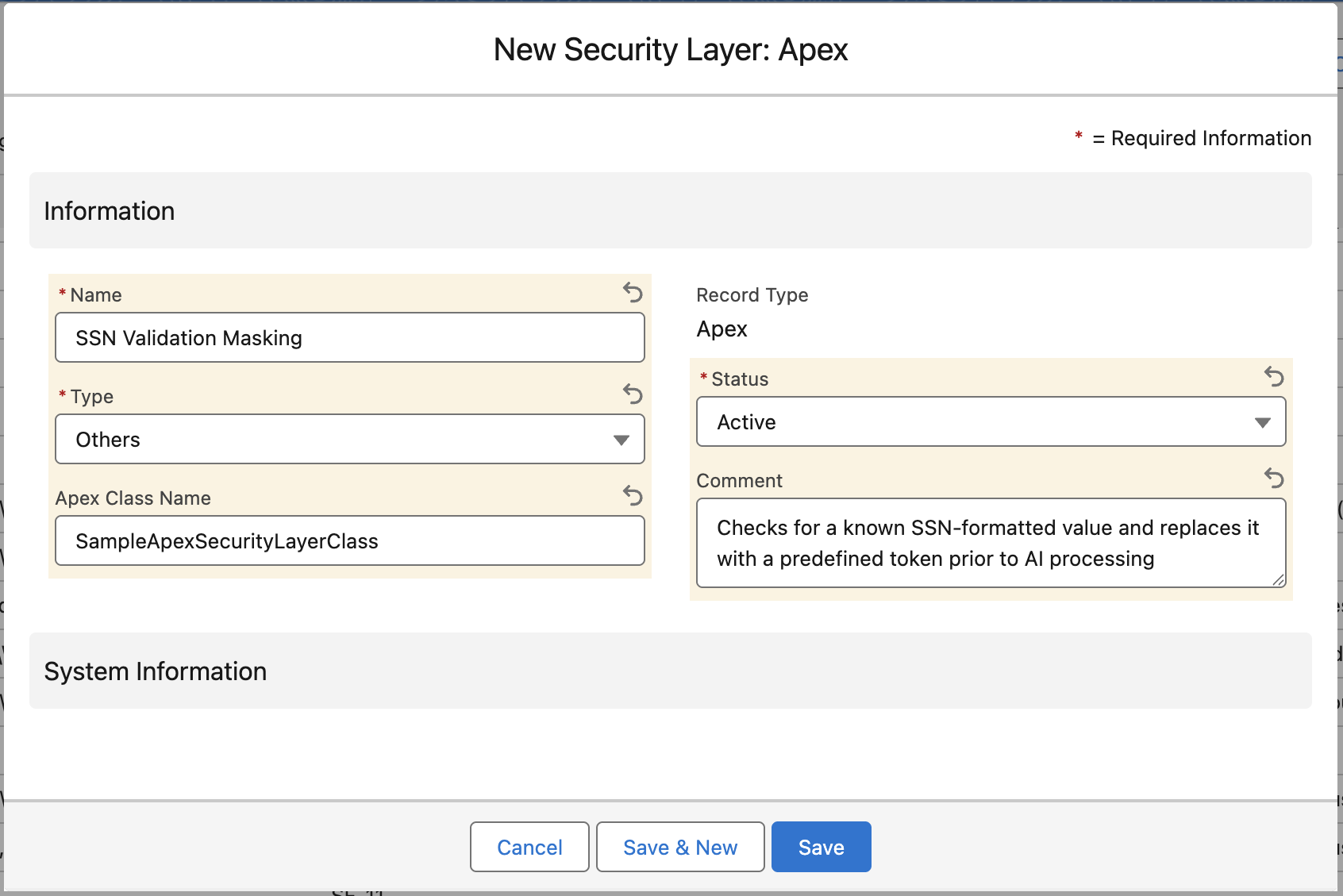Click Save & New button
The image size is (1343, 896).
[x=680, y=848]
